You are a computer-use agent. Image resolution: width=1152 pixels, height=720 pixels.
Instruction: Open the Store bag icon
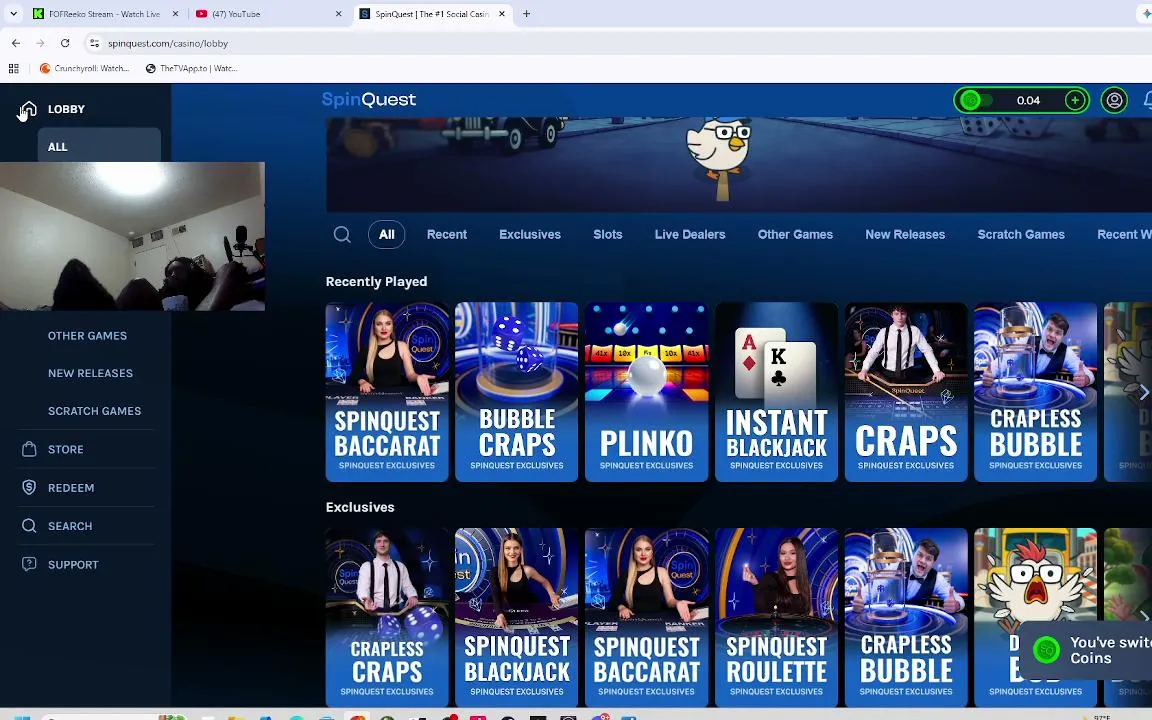29,449
